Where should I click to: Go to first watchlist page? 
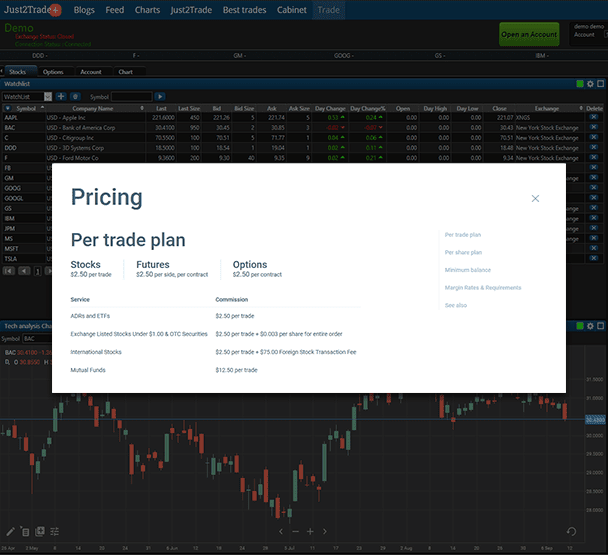point(9,271)
